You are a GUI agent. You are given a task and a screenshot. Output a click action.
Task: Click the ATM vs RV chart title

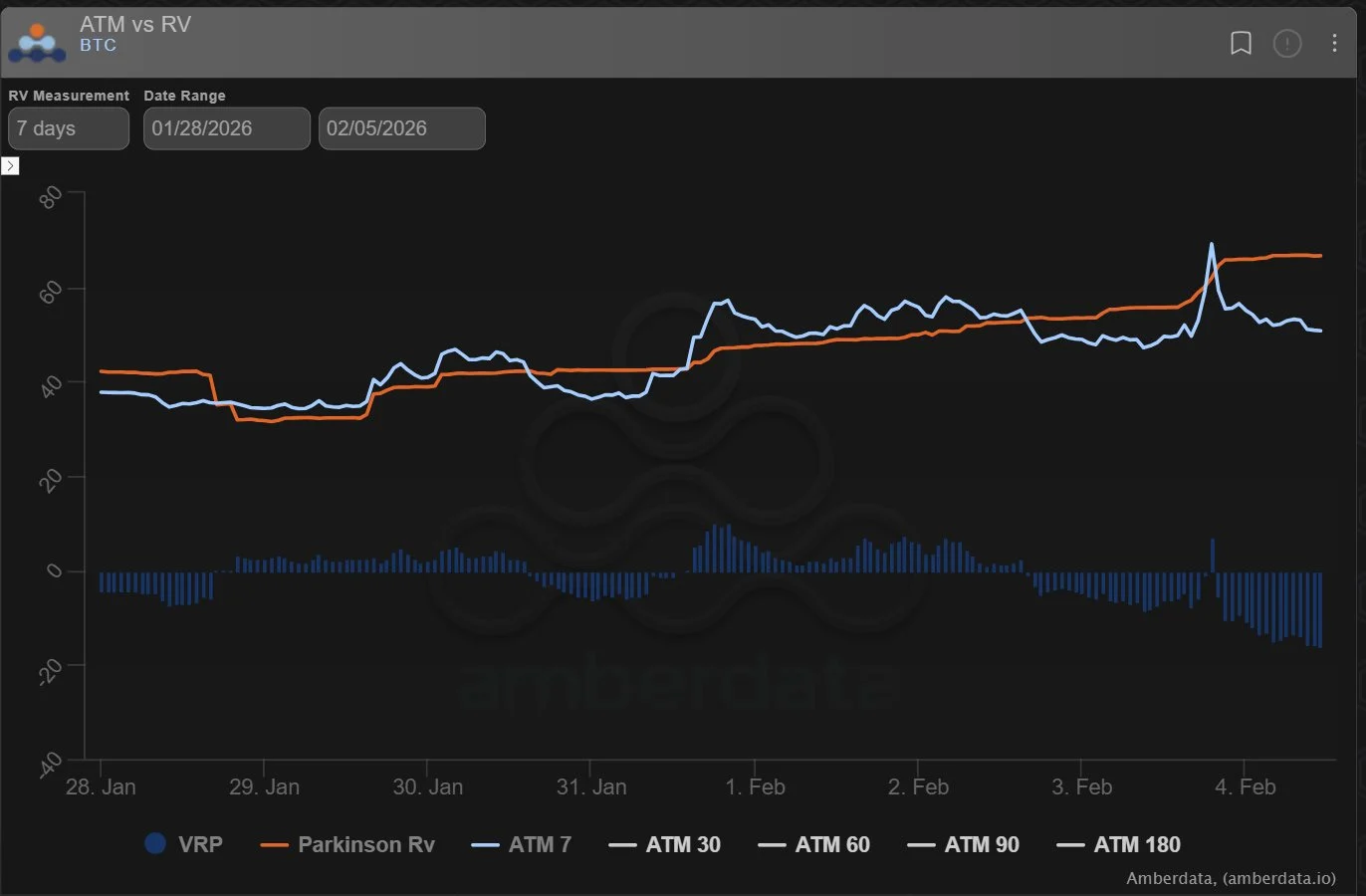click(x=135, y=24)
